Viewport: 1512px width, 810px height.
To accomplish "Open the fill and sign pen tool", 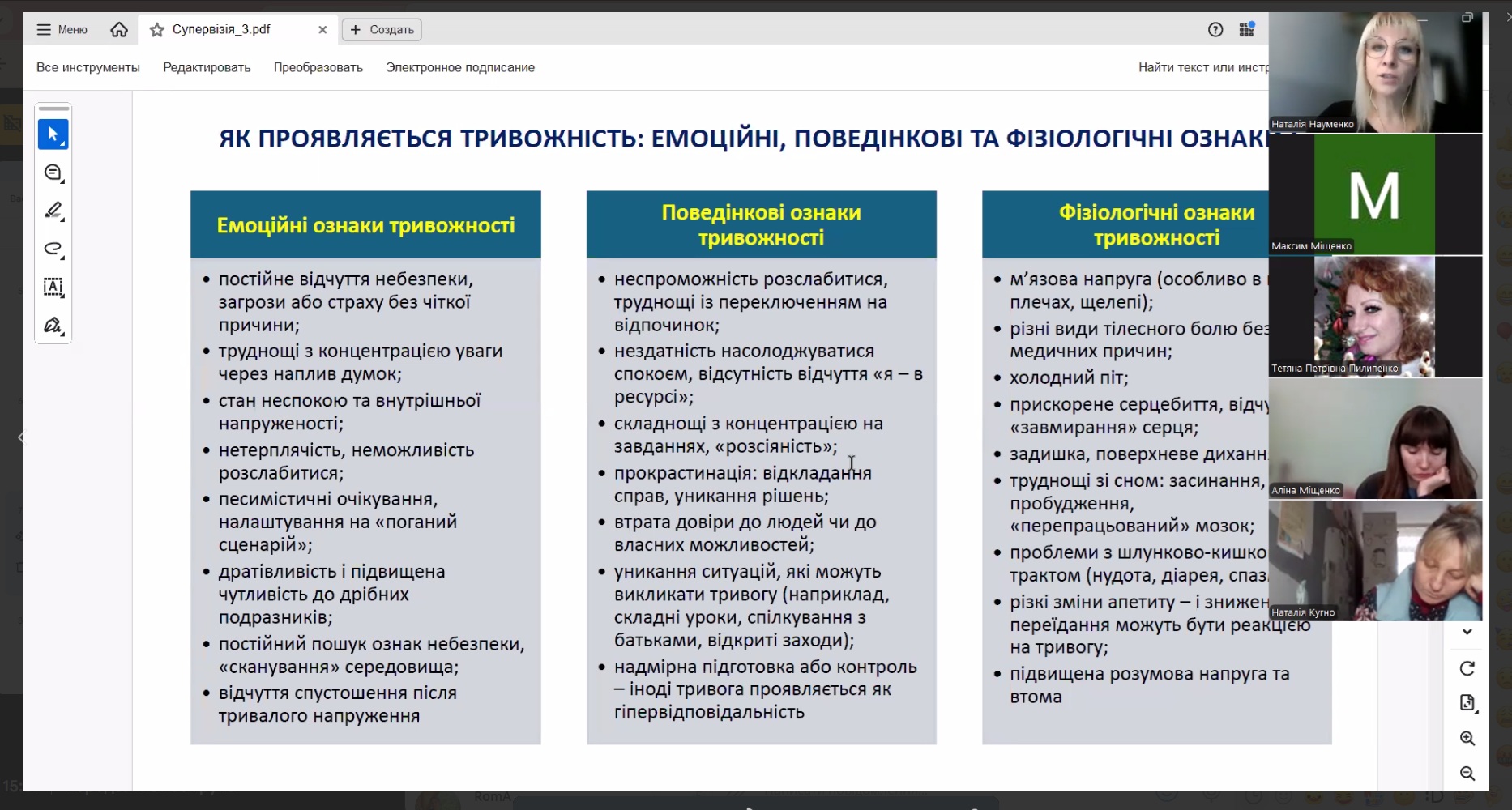I will [53, 326].
